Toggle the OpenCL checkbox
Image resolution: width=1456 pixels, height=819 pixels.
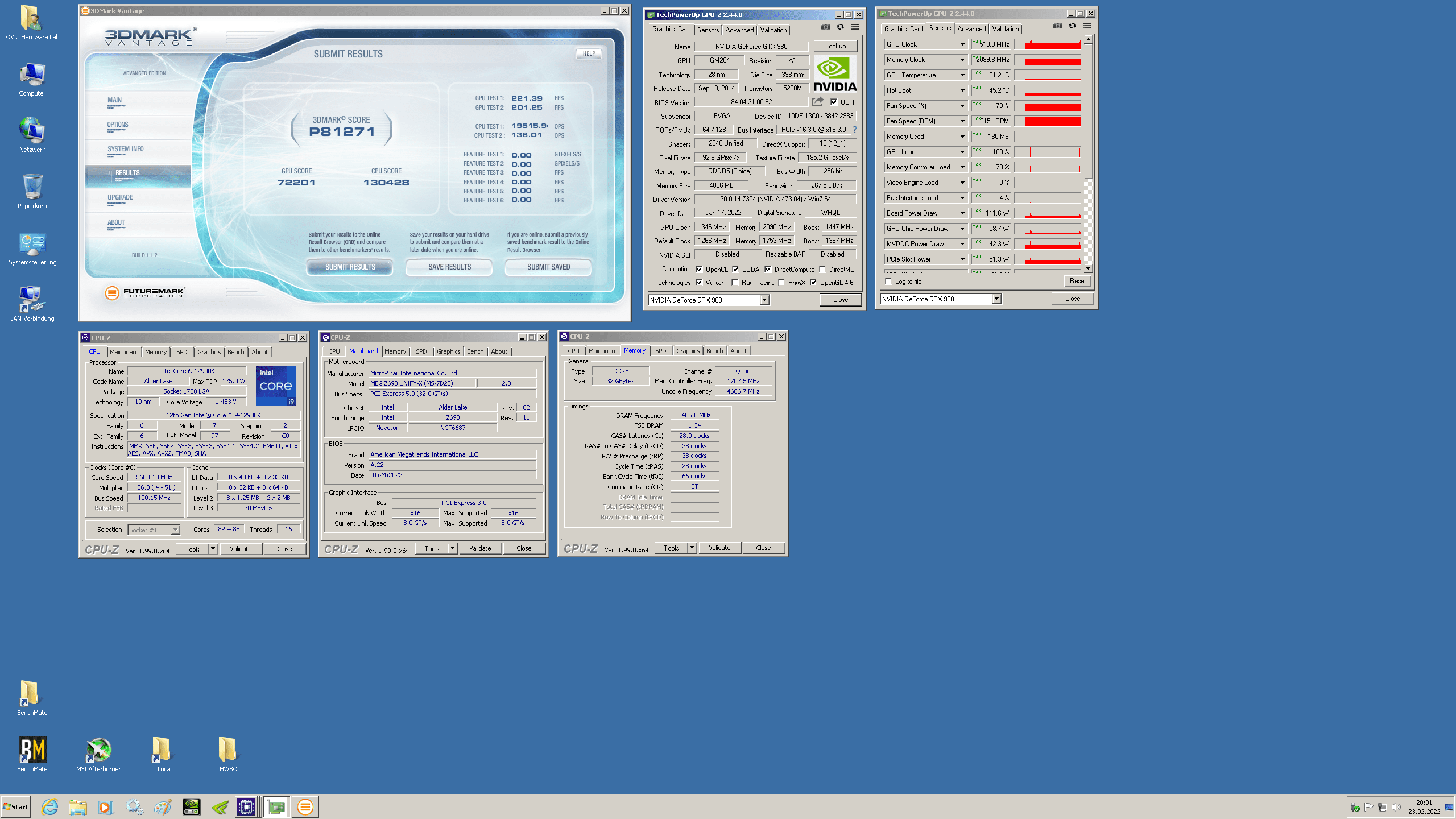699,270
